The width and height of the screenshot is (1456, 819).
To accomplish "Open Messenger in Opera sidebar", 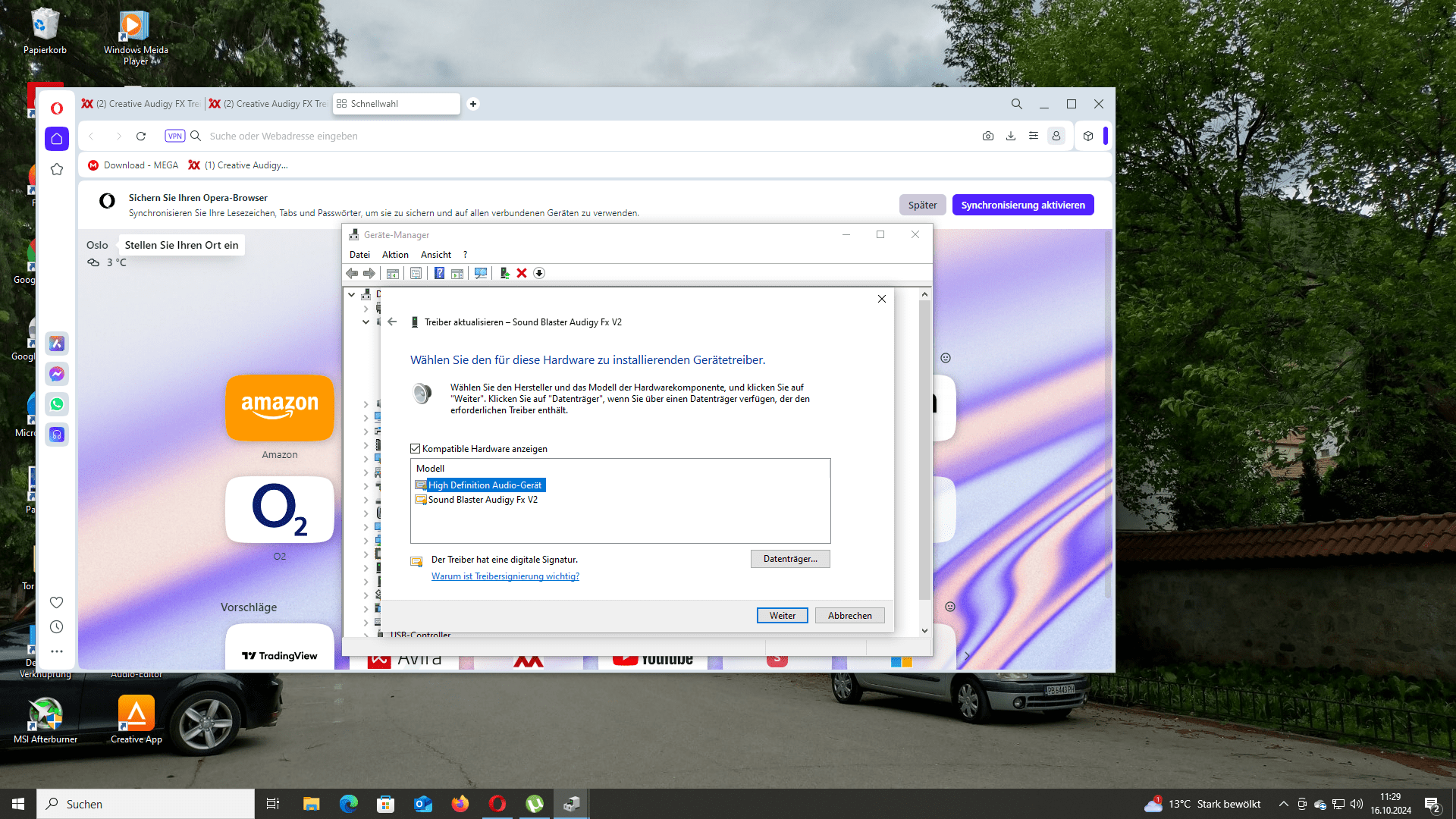I will coord(57,374).
